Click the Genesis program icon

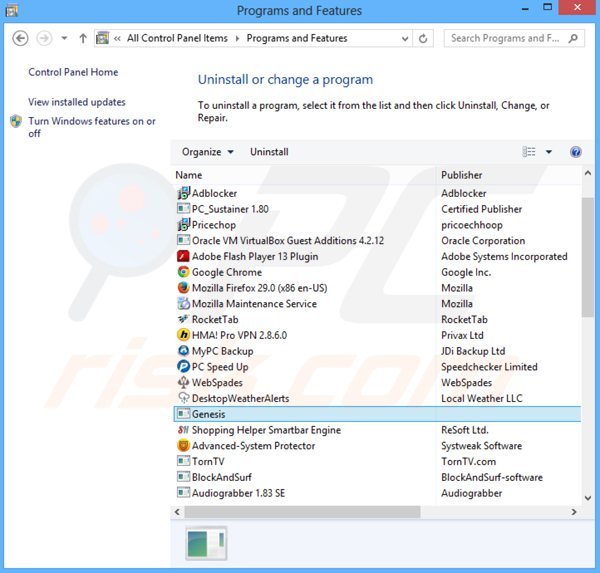(x=184, y=414)
